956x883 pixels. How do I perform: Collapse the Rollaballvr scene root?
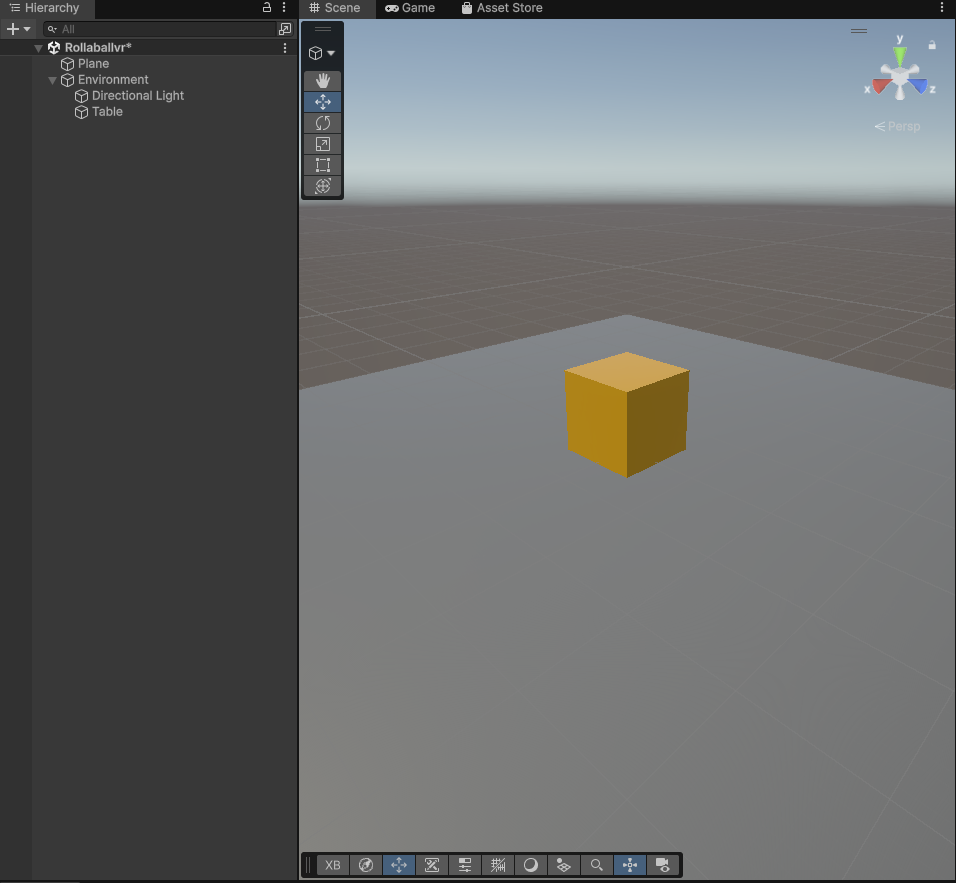coord(39,48)
